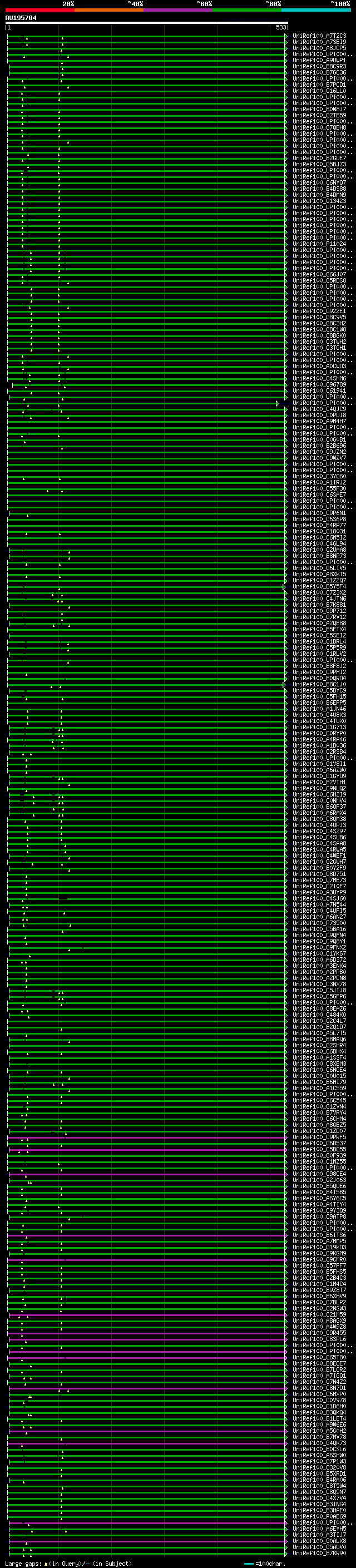This screenshot has height=1568, width=356.
Task: Select hit label UniRef100_Q922E1
Action: point(319,311)
